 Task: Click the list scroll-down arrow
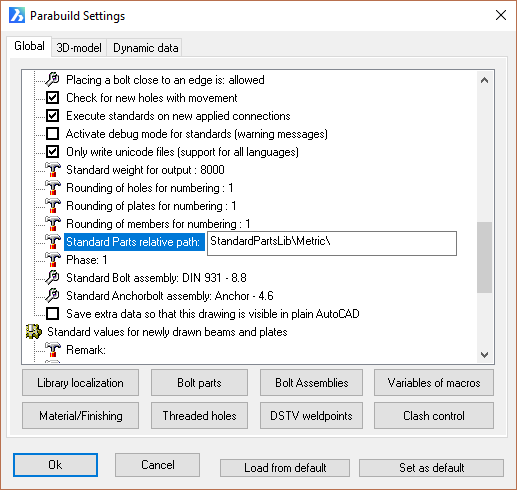pyautogui.click(x=484, y=355)
